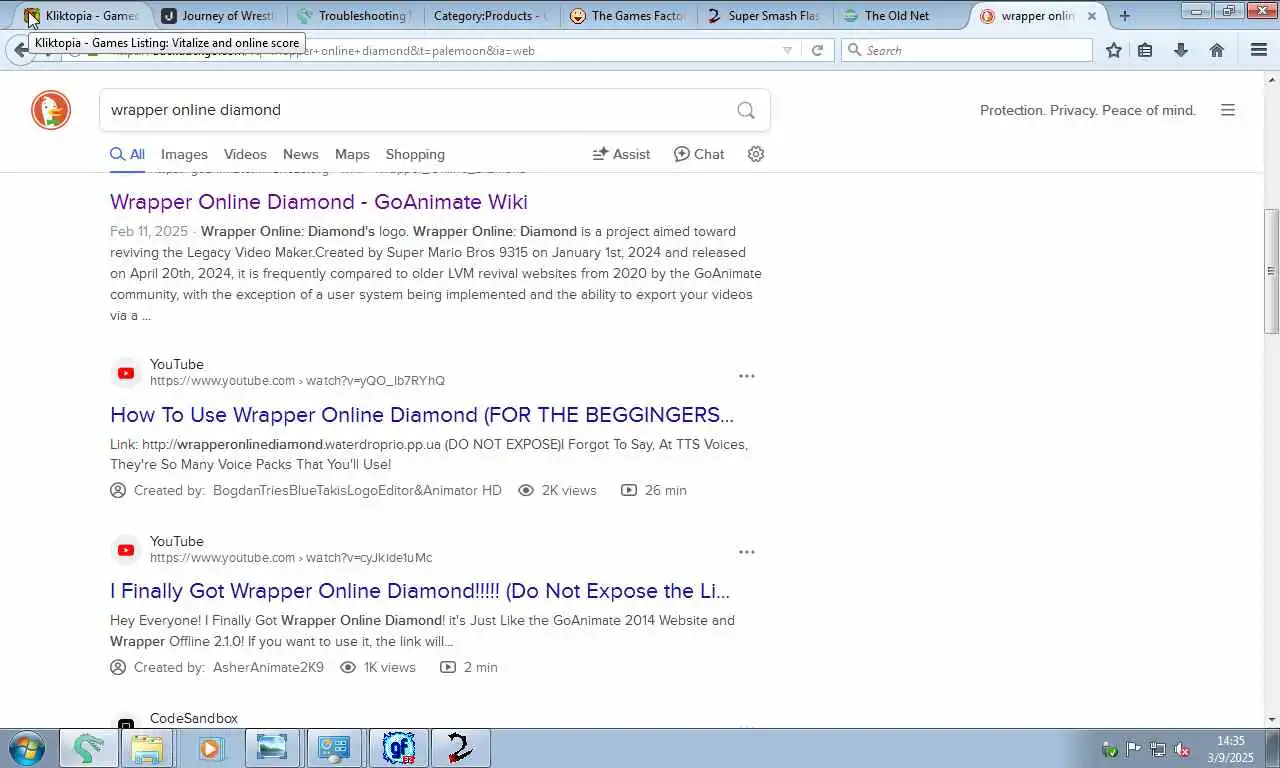Open more options for yQO_lb7RYhQ result
Screen dimensions: 1280x768
(746, 376)
